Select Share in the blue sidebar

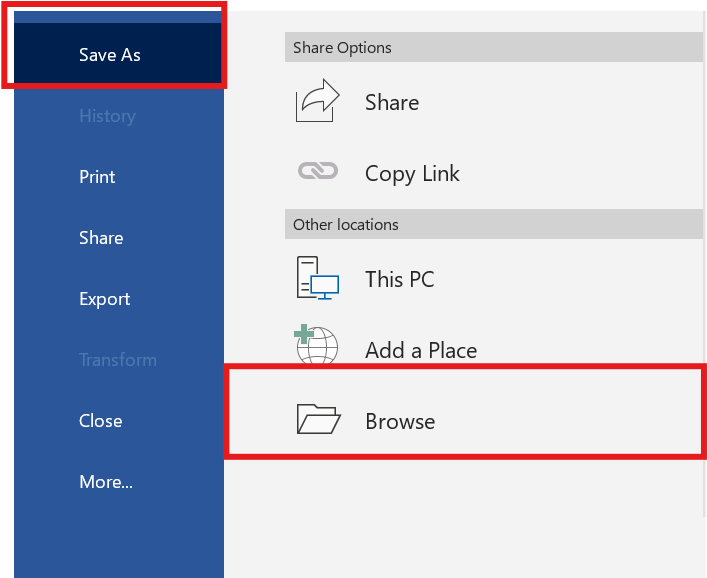[101, 238]
